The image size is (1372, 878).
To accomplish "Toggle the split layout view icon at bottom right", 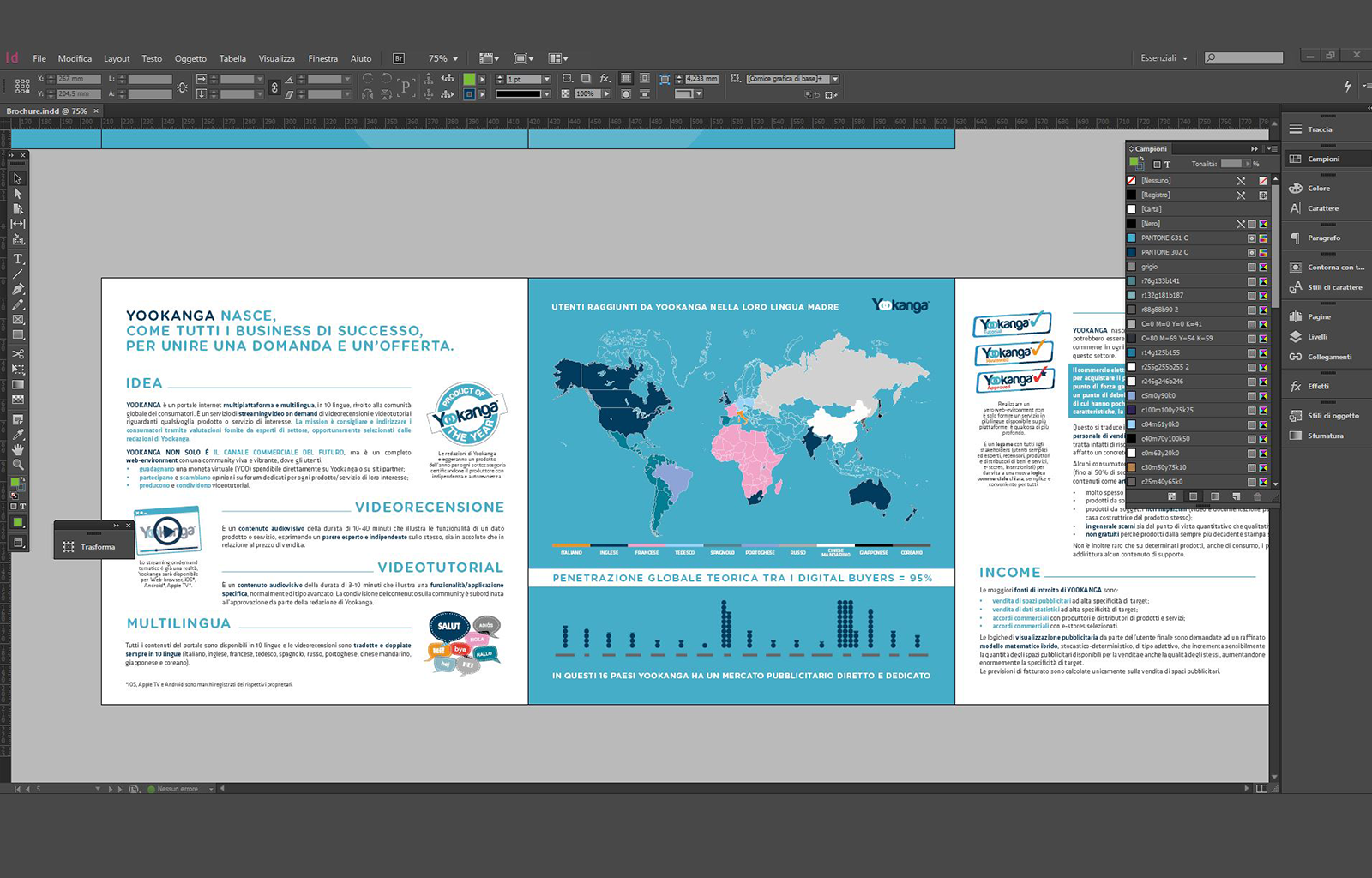I will pyautogui.click(x=1261, y=789).
